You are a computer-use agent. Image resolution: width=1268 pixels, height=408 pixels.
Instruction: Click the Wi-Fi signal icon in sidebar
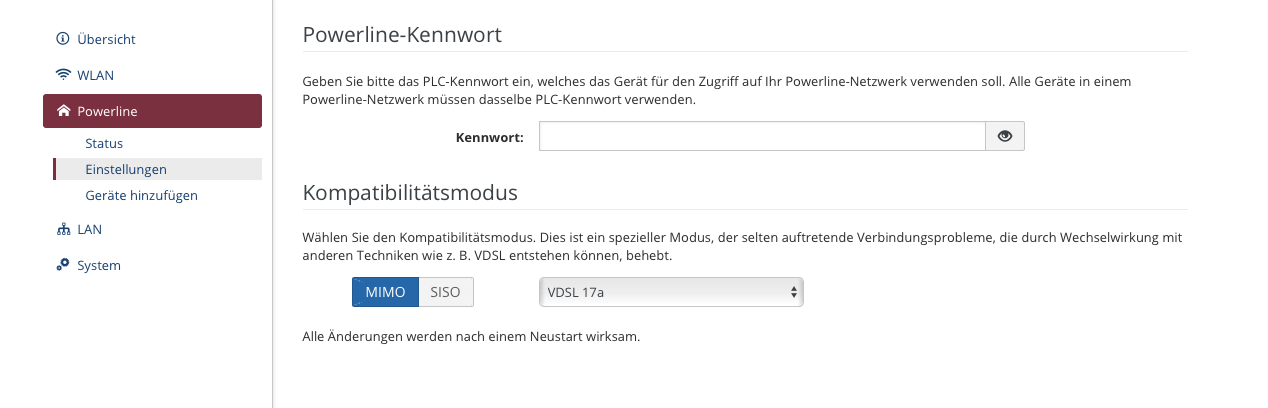click(x=63, y=75)
